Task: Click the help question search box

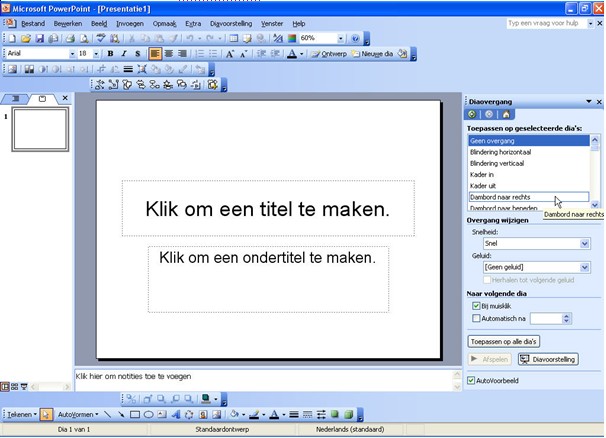Action: coord(546,24)
